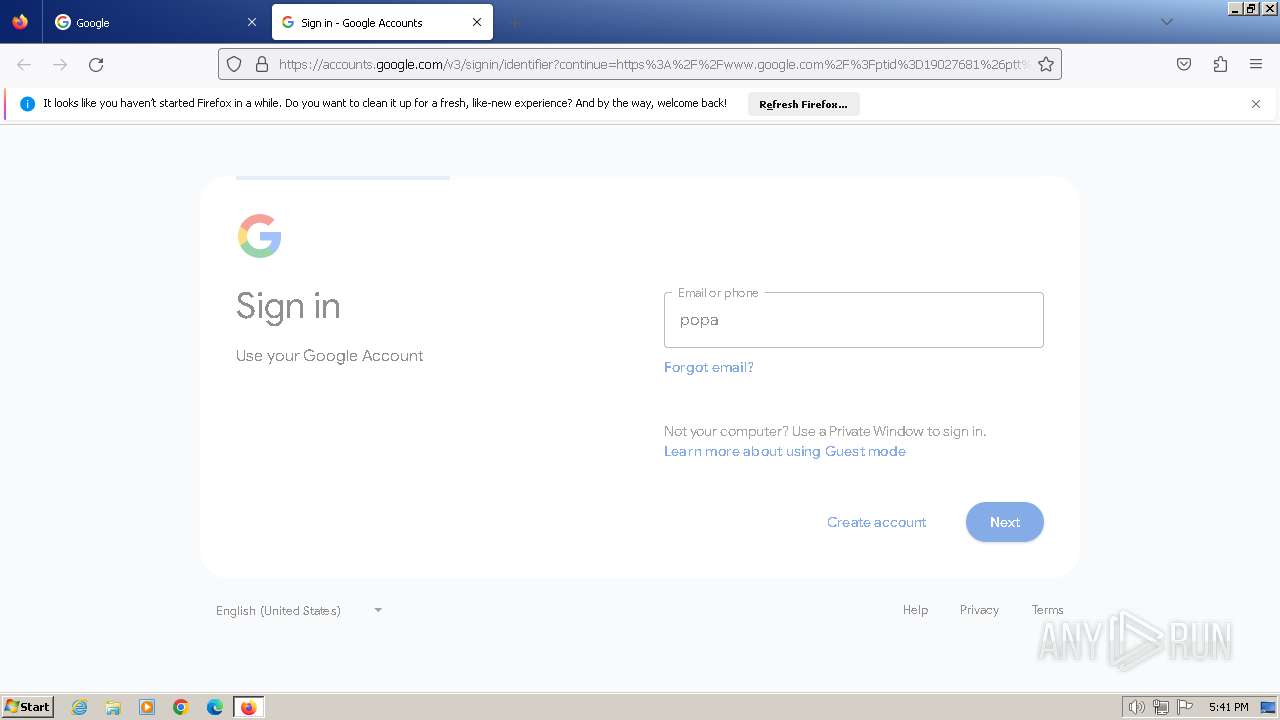This screenshot has height=720, width=1280.
Task: Open the Help footer link
Action: point(916,610)
